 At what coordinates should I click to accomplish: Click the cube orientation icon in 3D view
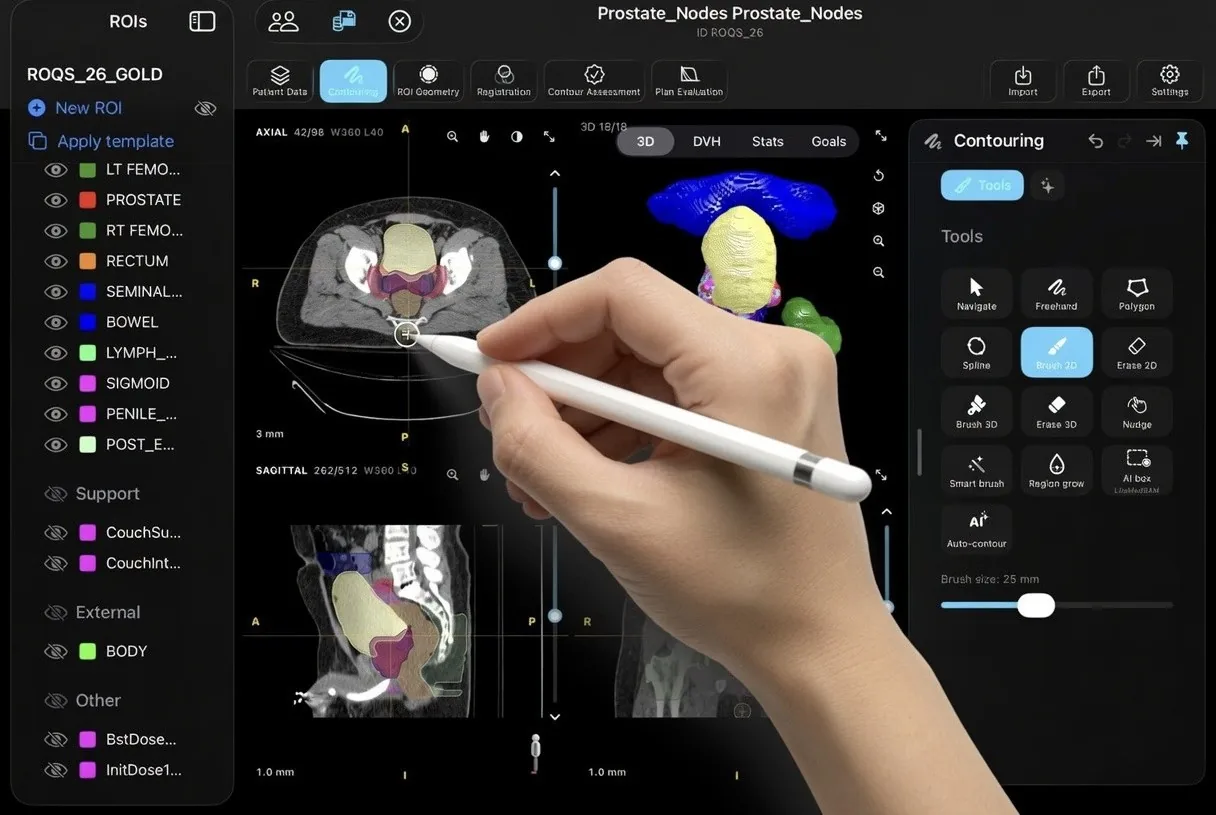point(878,208)
